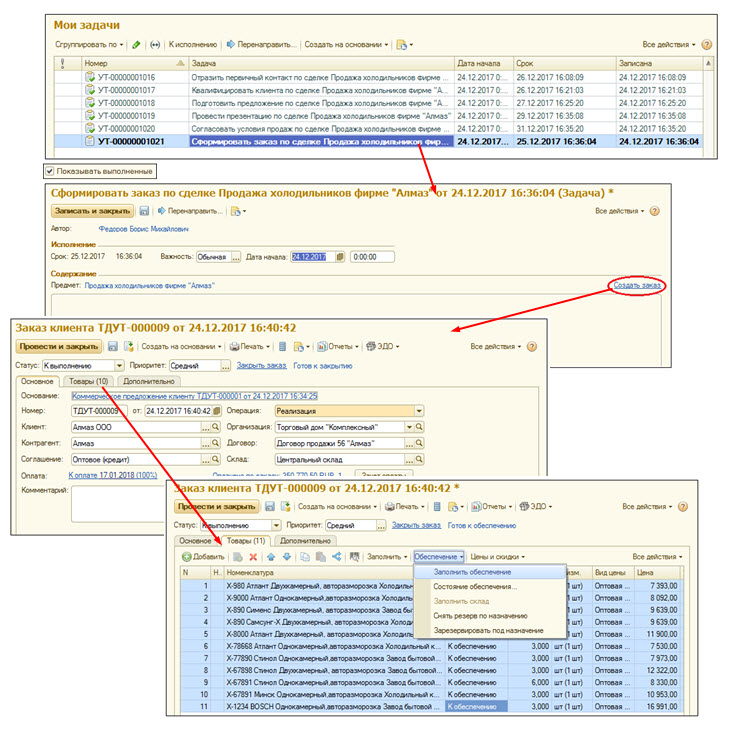Viewport: 742px width, 729px height.
Task: Click into the Комментарий text box
Action: pos(118,503)
